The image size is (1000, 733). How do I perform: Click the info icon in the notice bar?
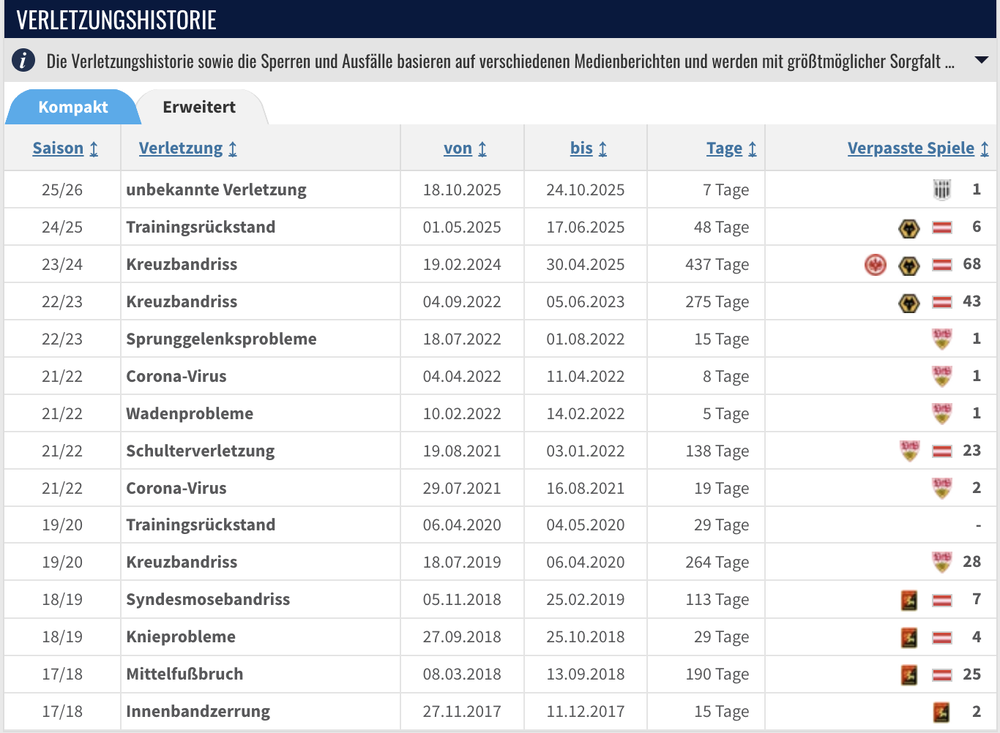point(24,61)
